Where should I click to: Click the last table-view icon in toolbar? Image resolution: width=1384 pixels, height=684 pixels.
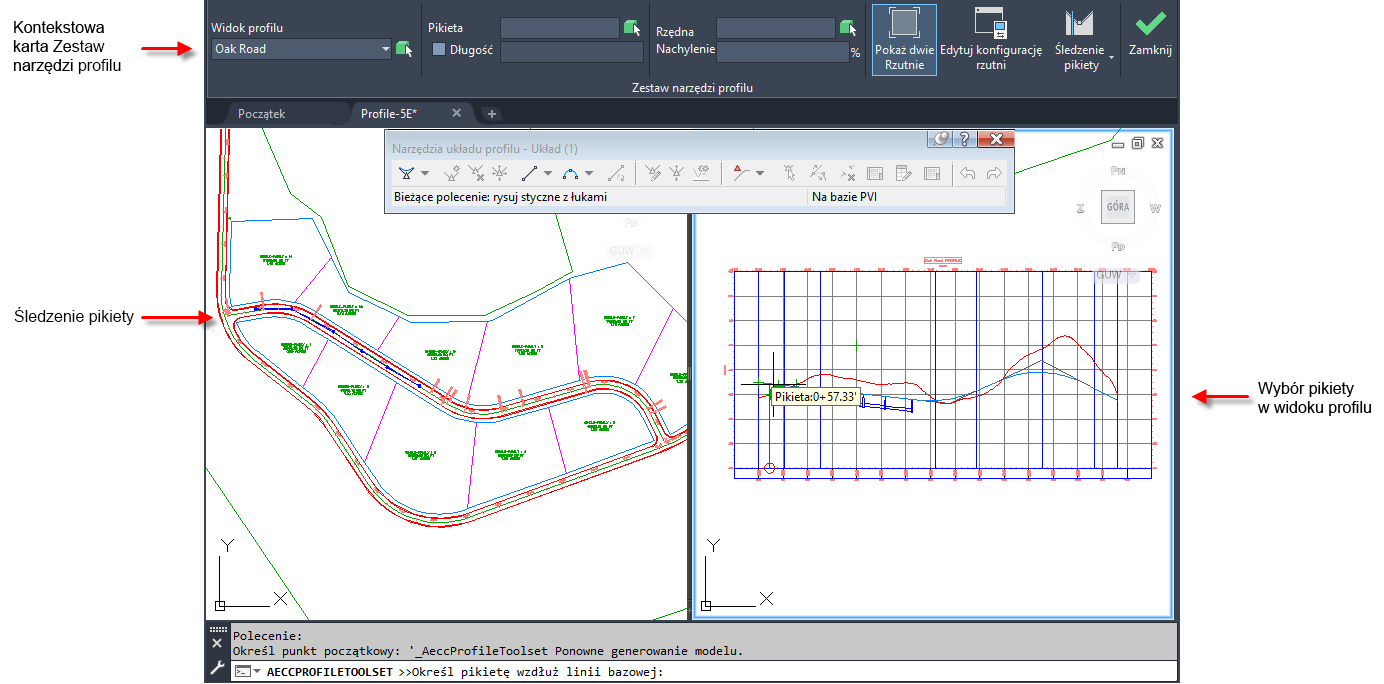pyautogui.click(x=932, y=173)
